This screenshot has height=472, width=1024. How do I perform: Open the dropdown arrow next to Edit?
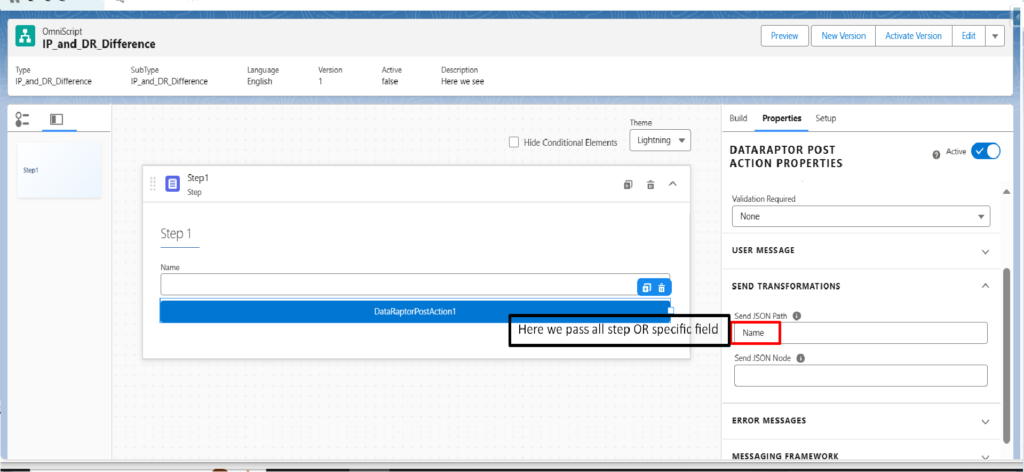[995, 36]
